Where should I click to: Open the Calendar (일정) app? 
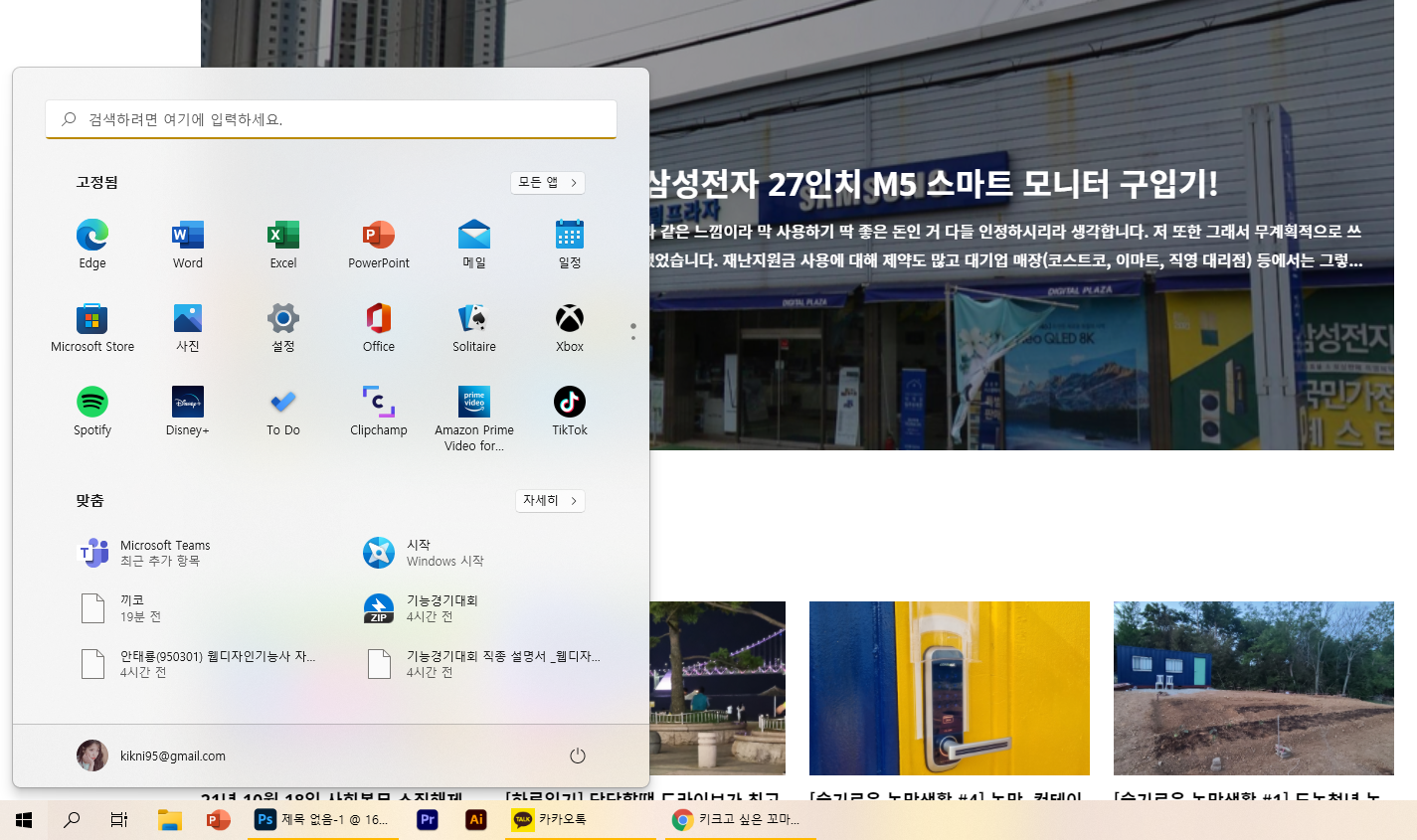click(570, 245)
